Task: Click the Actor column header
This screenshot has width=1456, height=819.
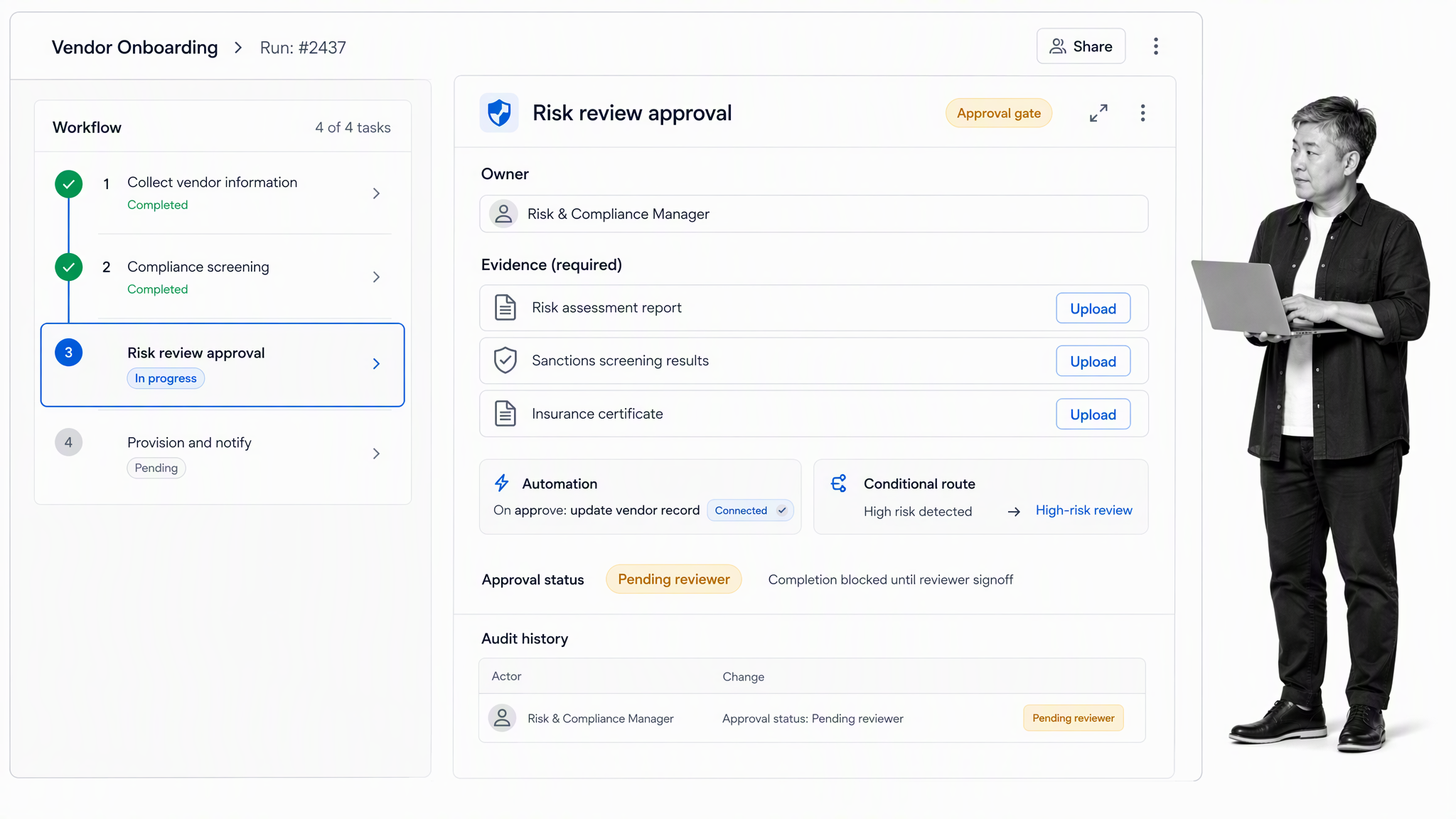Action: tap(506, 676)
